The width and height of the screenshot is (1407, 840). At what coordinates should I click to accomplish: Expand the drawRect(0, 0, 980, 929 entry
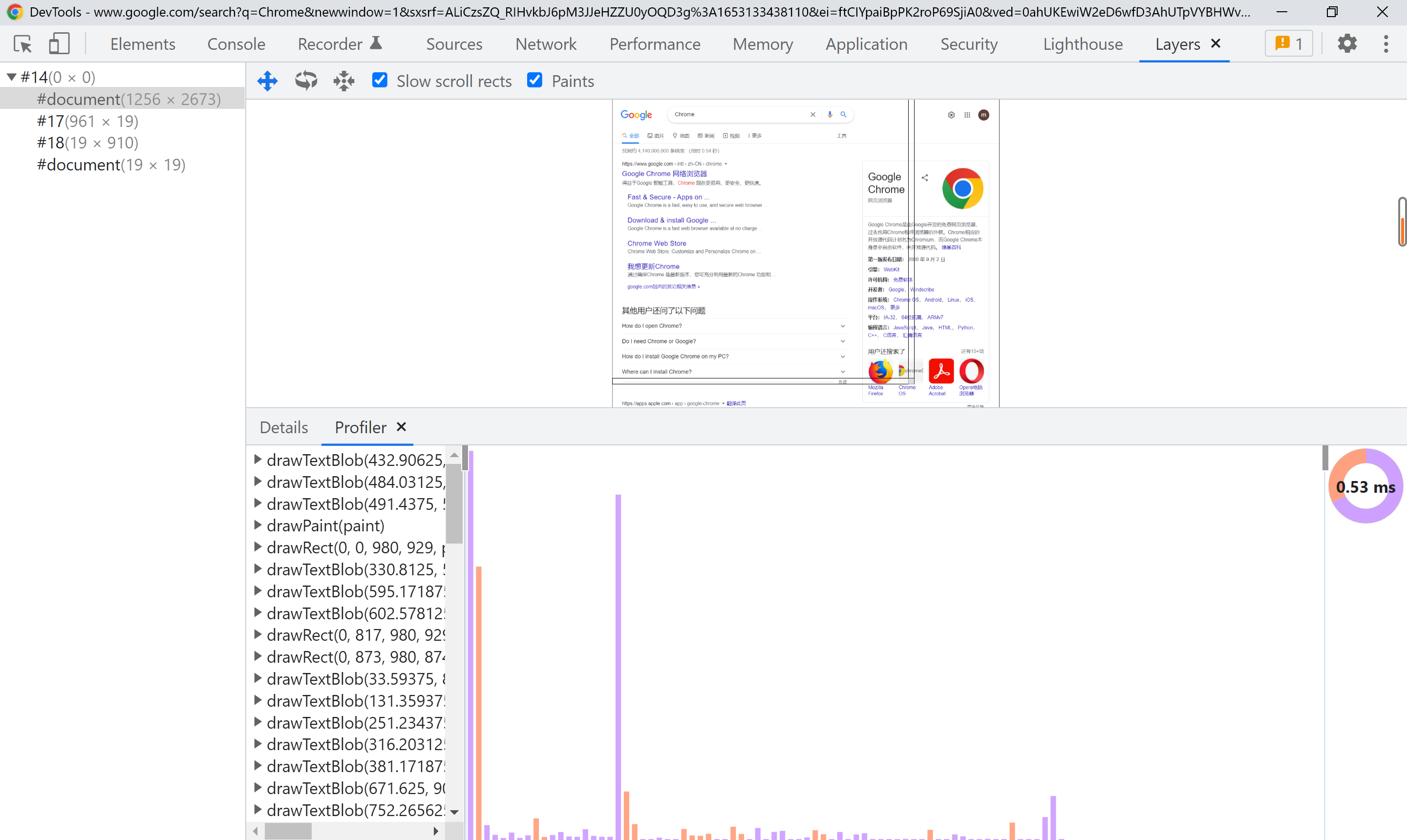[257, 547]
